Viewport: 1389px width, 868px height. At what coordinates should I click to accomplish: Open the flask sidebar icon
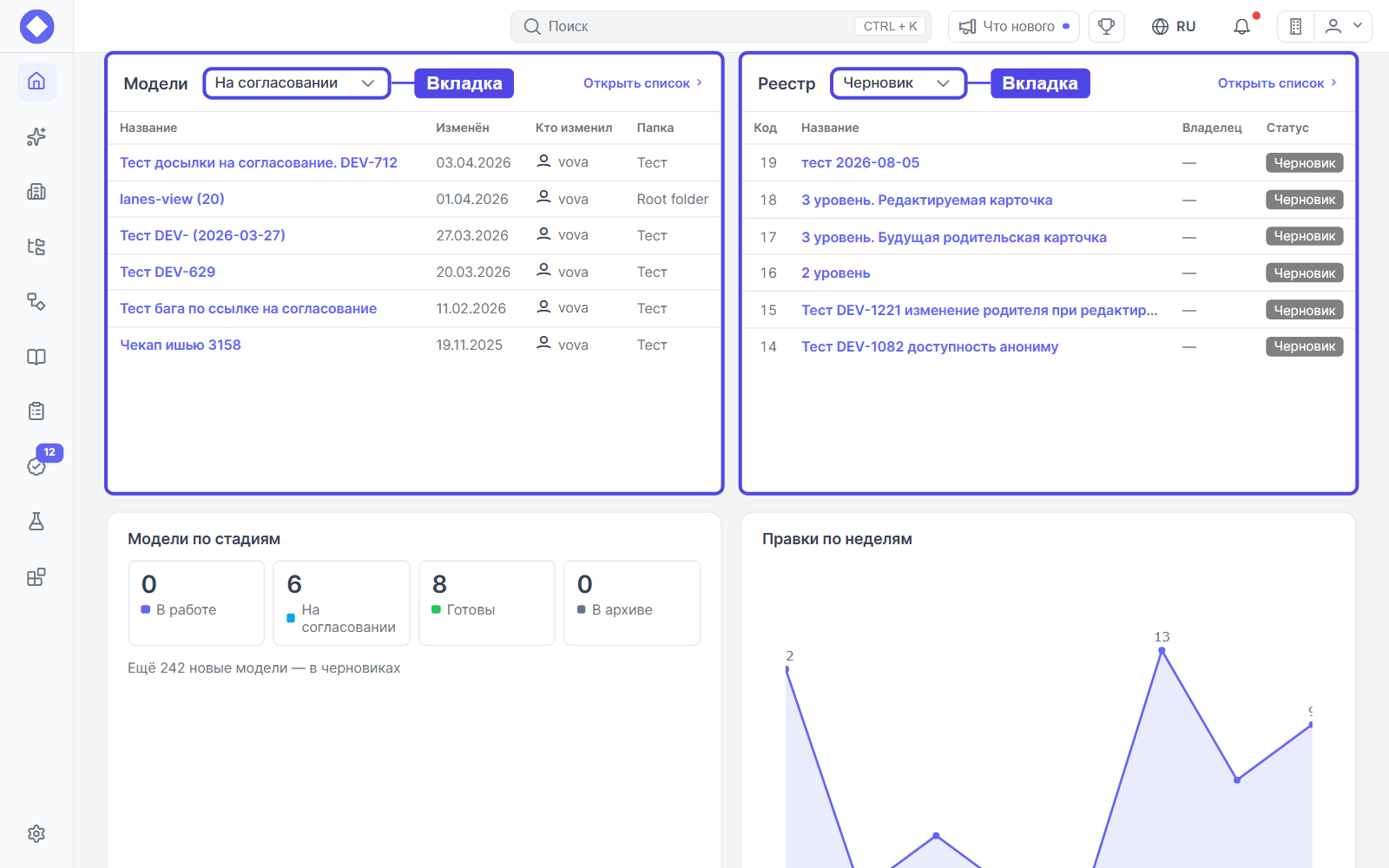[36, 522]
